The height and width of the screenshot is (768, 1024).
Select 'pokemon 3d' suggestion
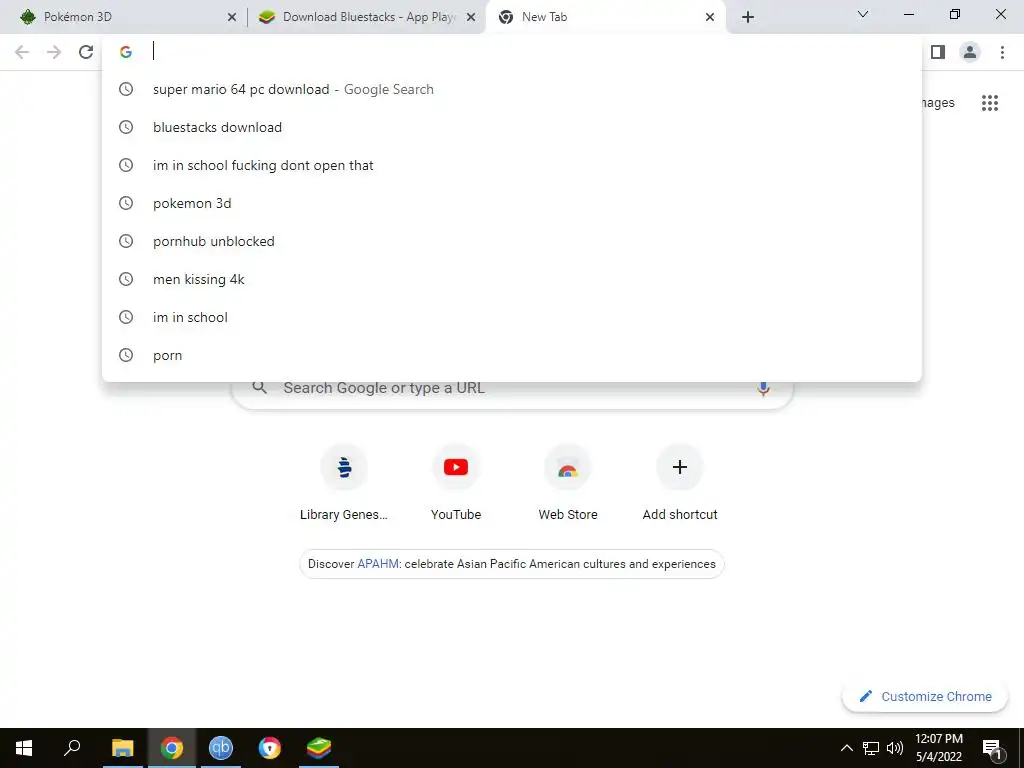pyautogui.click(x=512, y=203)
